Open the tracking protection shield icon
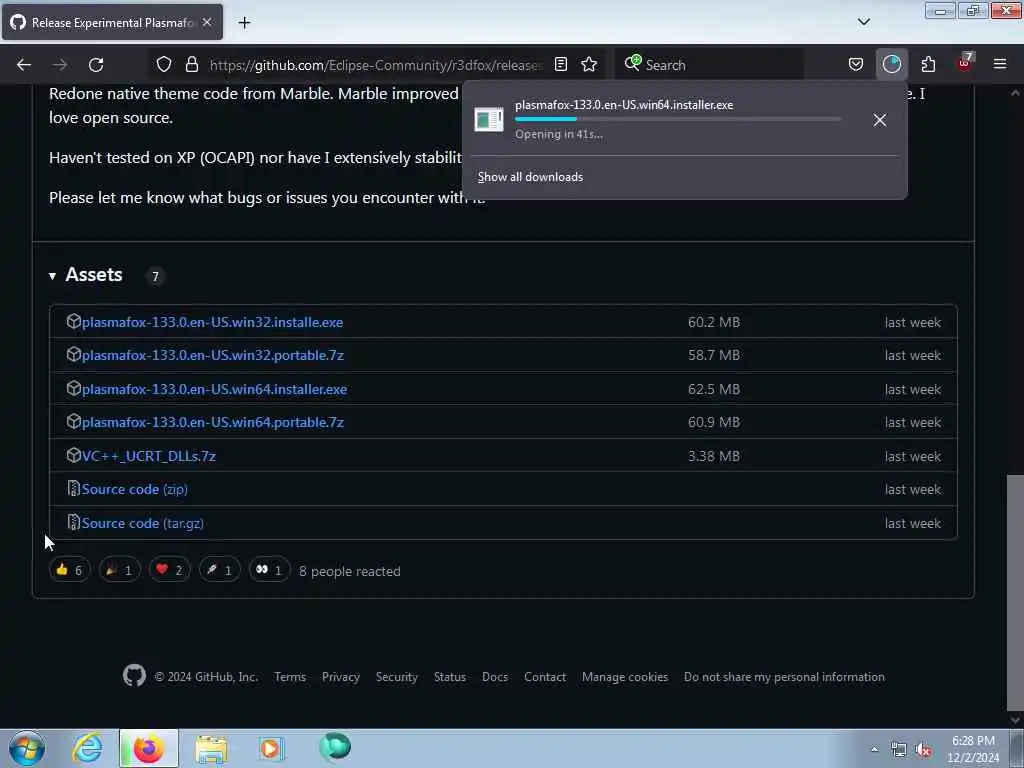This screenshot has height=768, width=1024. [x=164, y=64]
